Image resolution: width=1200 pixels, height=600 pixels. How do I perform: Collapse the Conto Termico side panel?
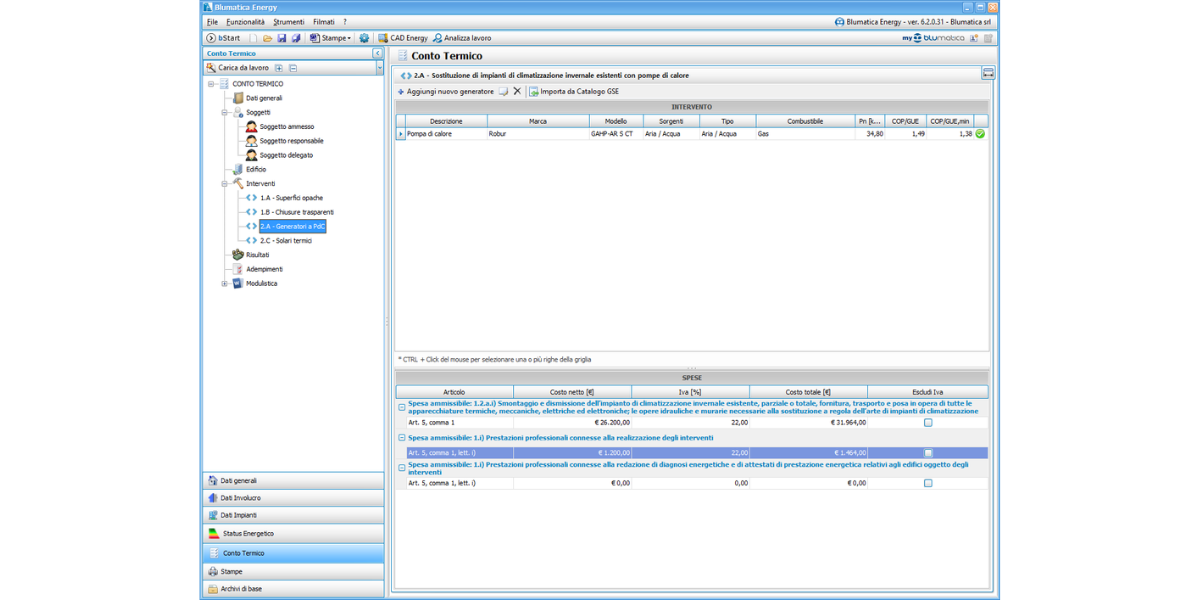[378, 53]
